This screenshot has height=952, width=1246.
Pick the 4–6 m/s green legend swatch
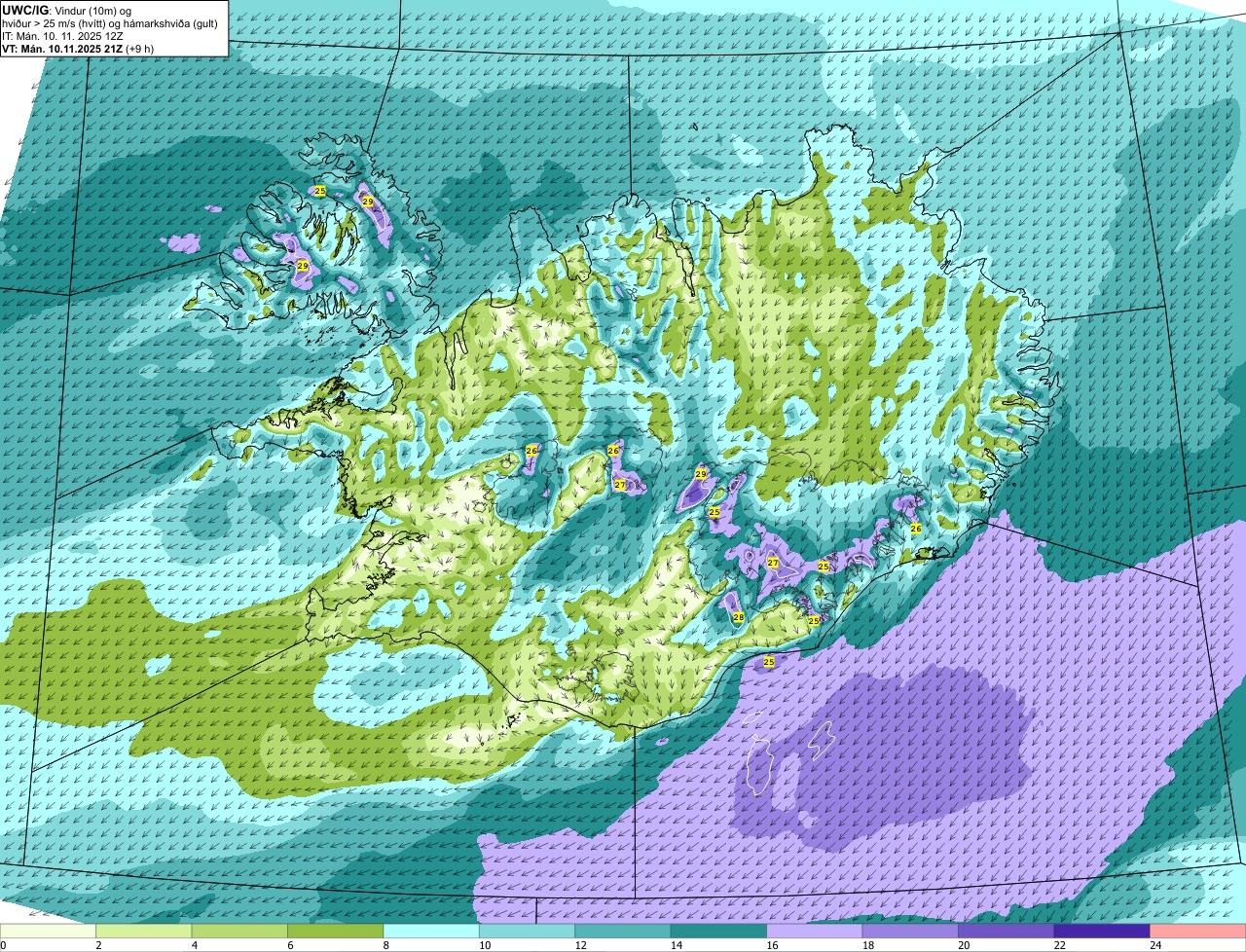239,931
